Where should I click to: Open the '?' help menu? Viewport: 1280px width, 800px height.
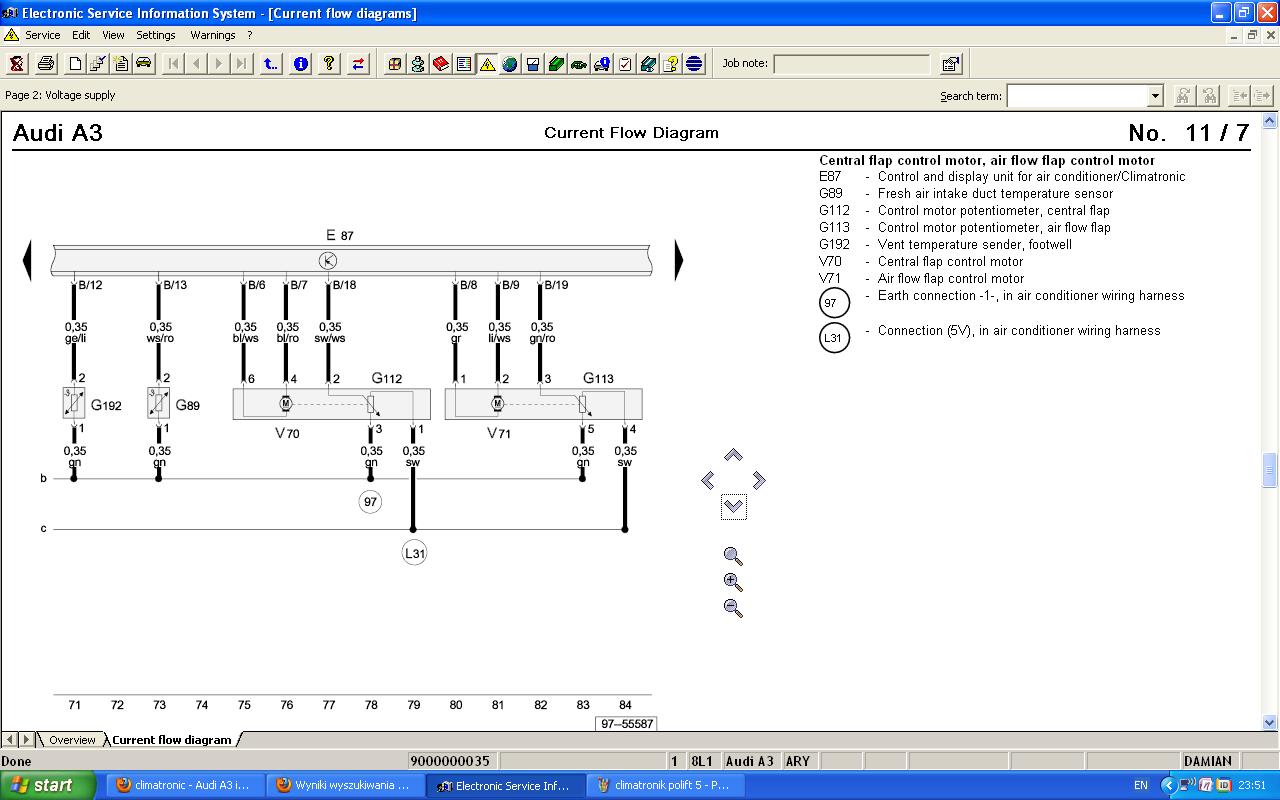pos(250,35)
